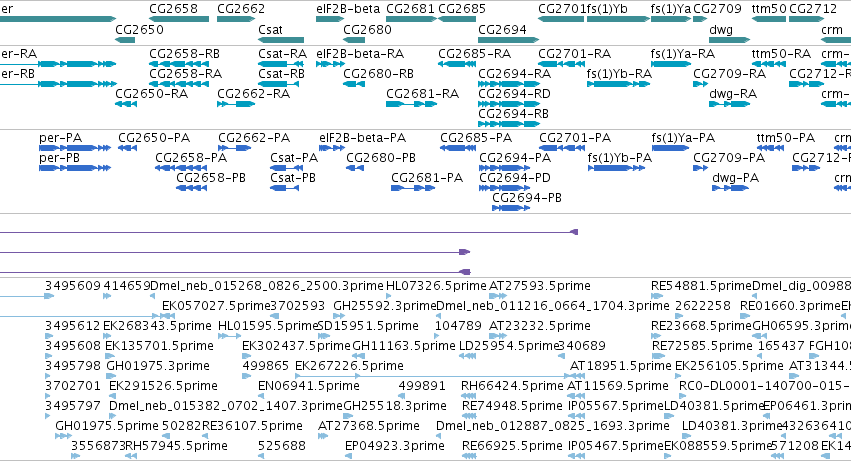Select transcript fs(1)Yb-RA
This screenshot has width=851, height=461.
pos(619,84)
